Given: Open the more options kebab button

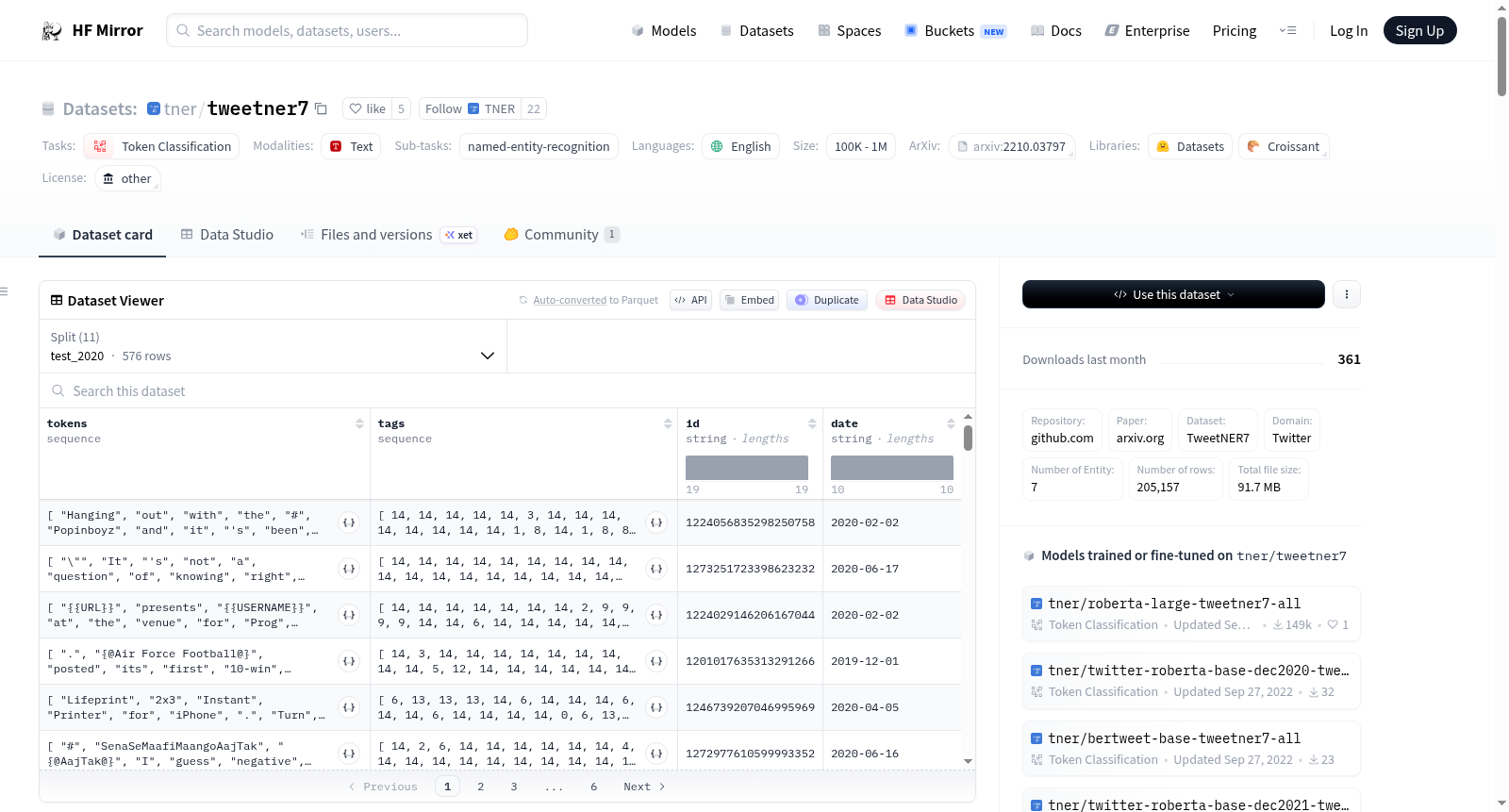Looking at the screenshot, I should coord(1347,294).
